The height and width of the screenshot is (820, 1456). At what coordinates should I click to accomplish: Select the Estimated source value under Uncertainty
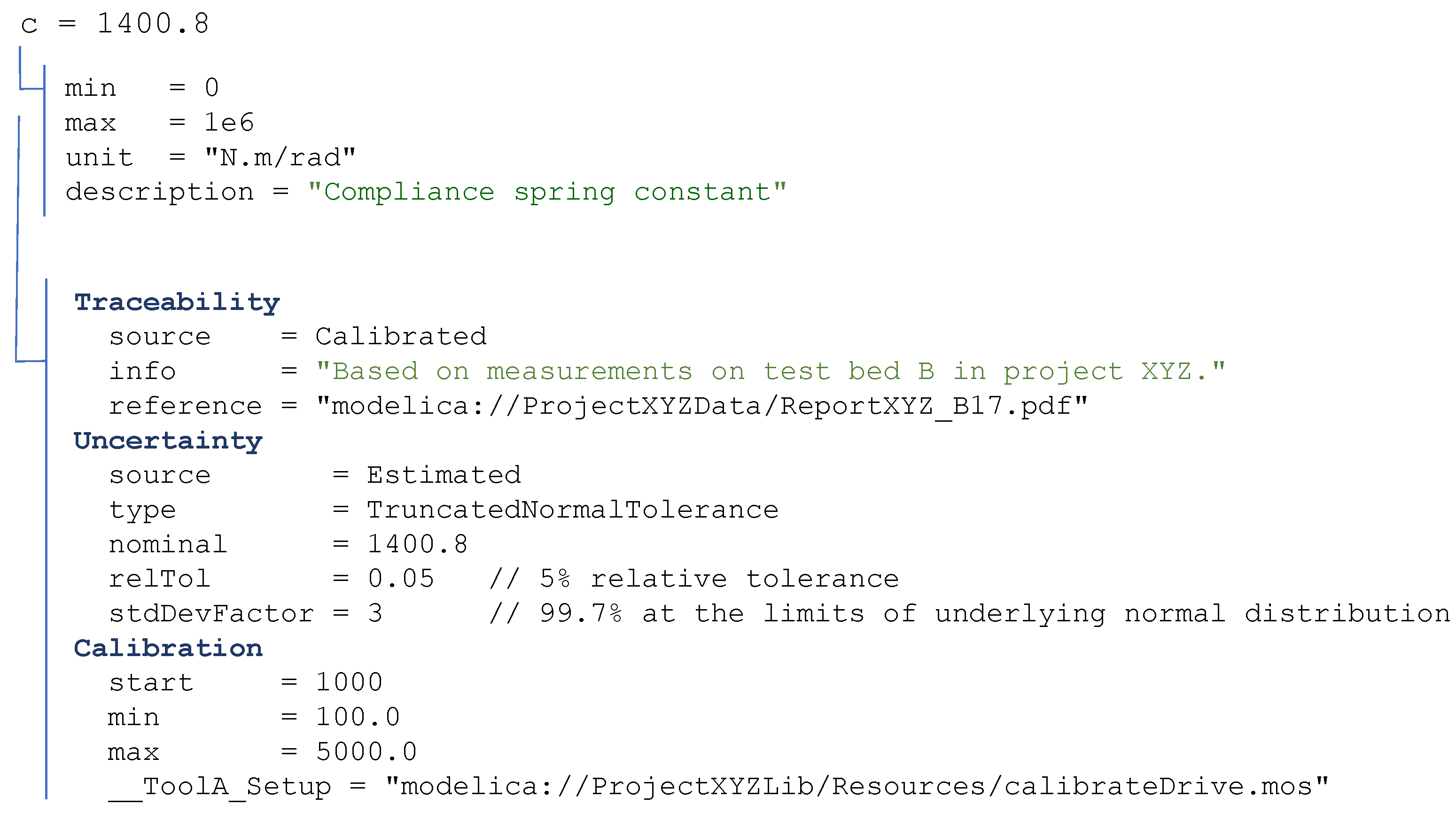(444, 475)
